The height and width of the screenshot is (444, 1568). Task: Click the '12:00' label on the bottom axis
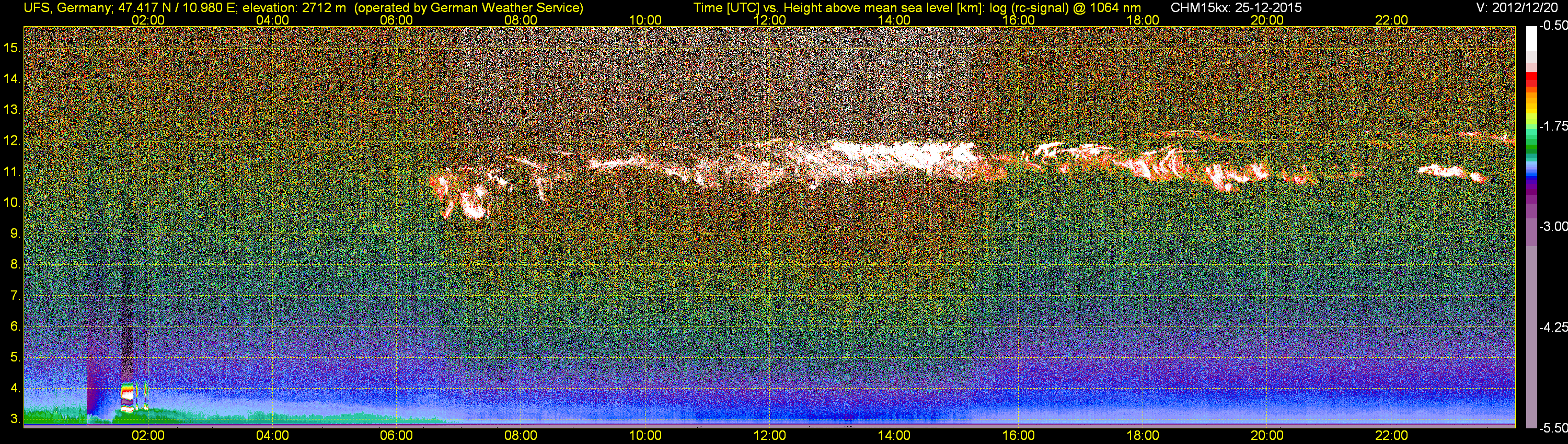[x=769, y=436]
